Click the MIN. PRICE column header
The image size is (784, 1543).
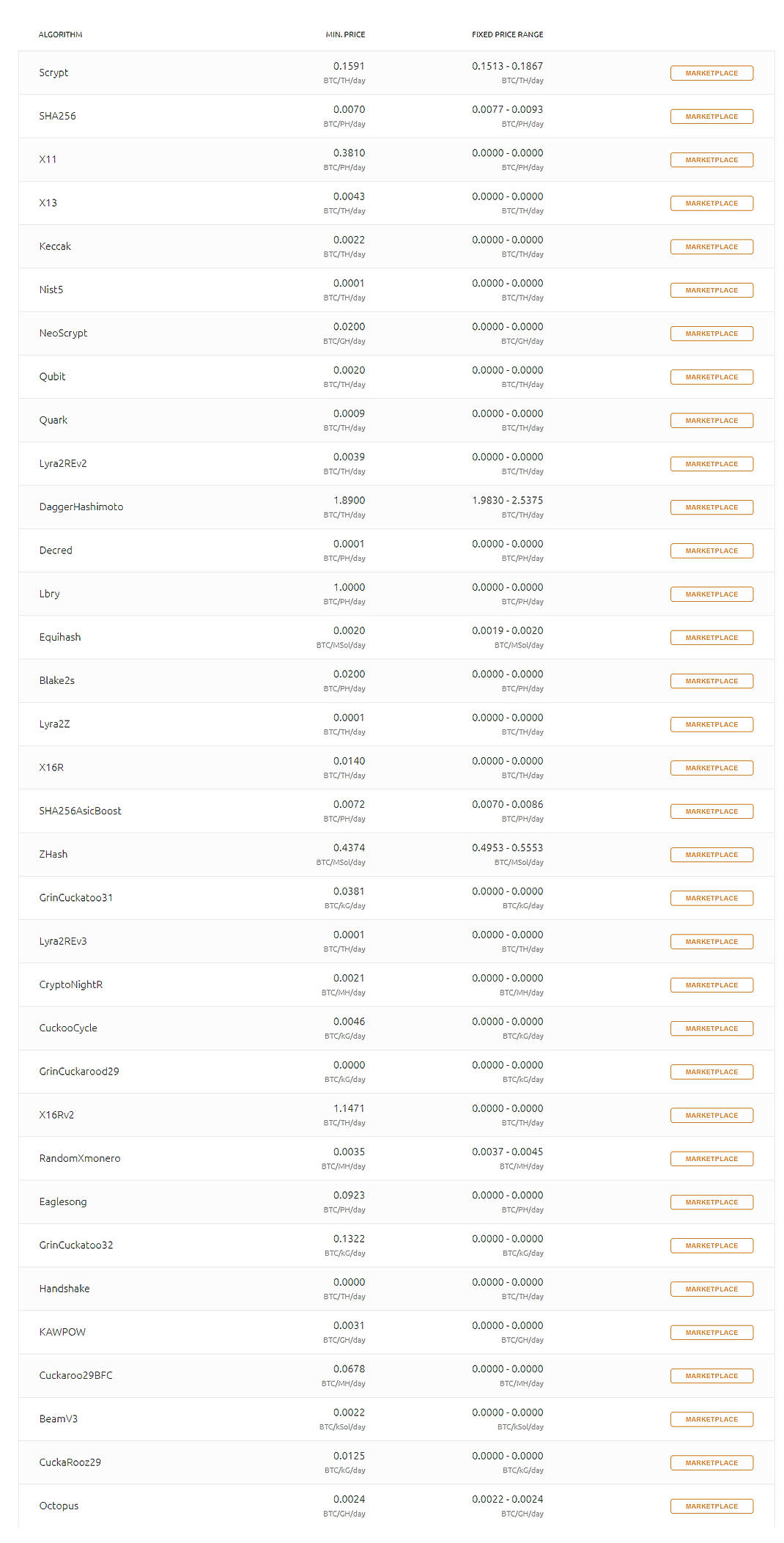click(345, 34)
